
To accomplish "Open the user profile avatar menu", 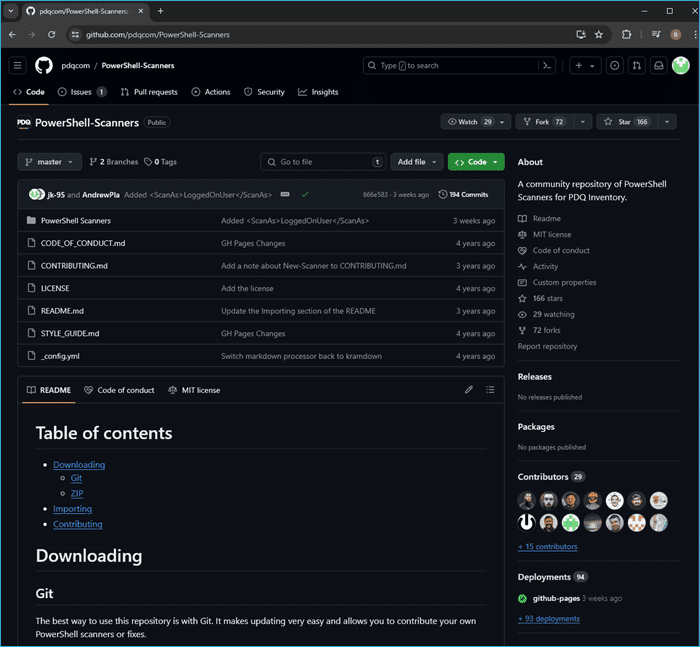I will (680, 66).
